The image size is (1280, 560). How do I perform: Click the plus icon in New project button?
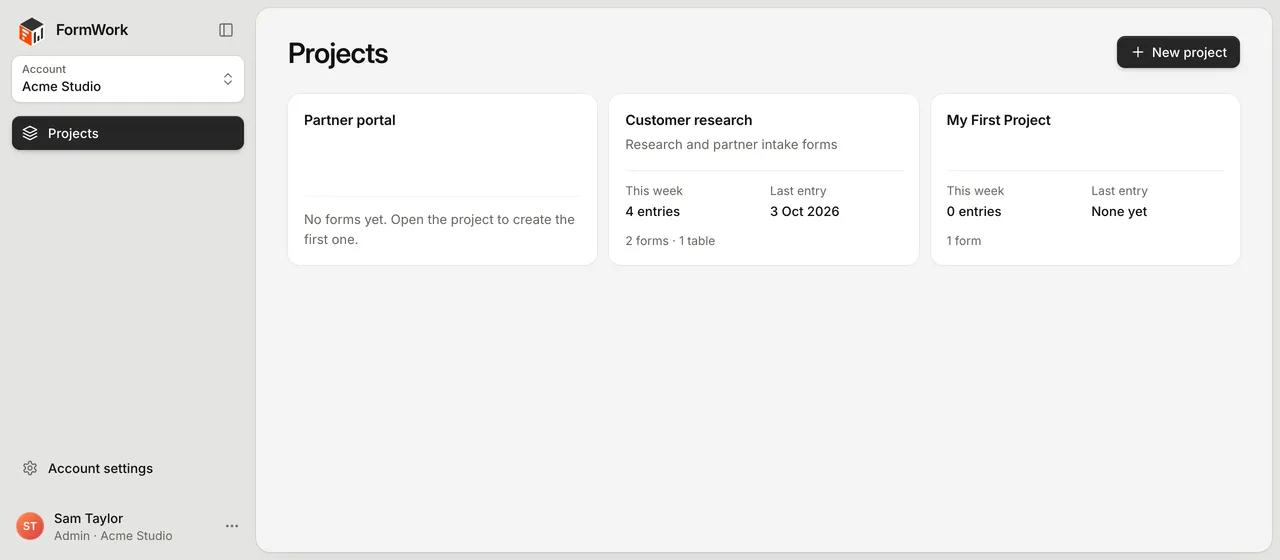[1137, 52]
